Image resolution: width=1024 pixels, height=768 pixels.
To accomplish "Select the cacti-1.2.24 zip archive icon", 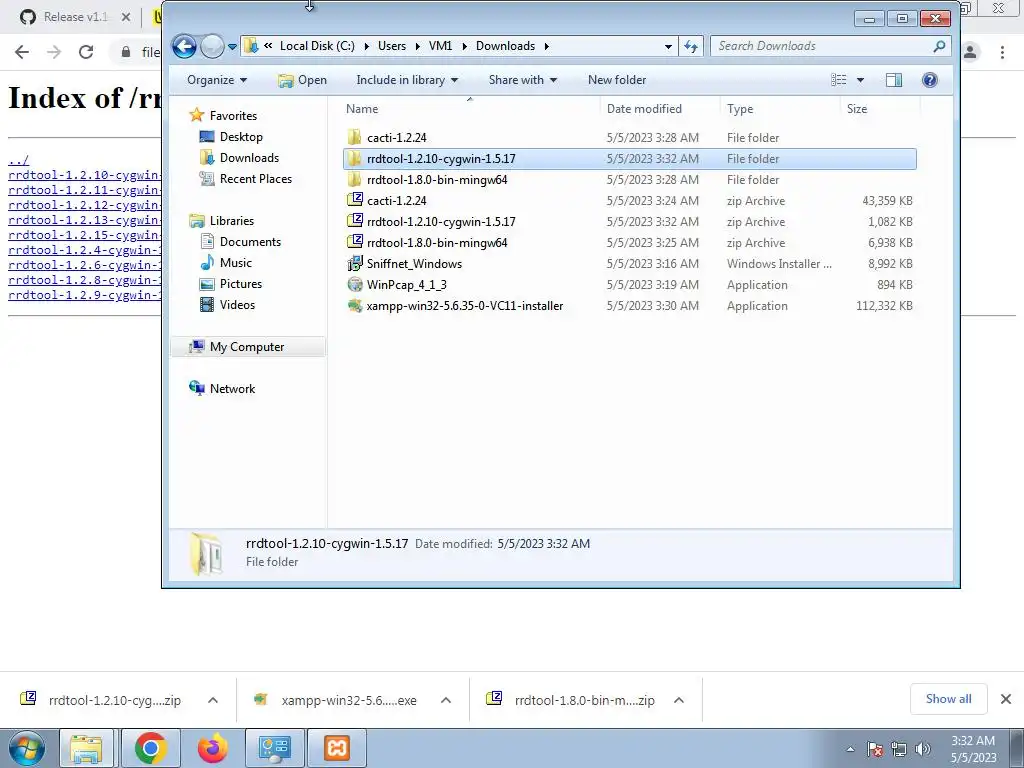I will tap(355, 200).
